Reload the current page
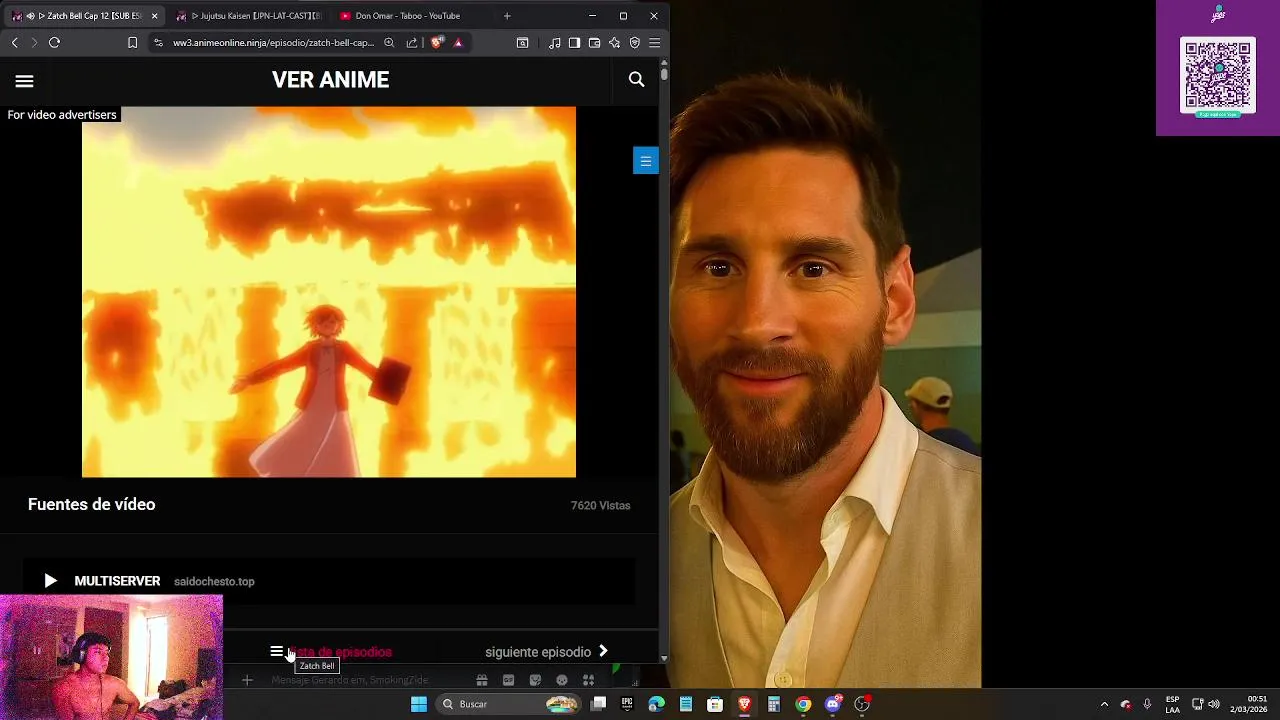Image resolution: width=1280 pixels, height=720 pixels. [54, 43]
